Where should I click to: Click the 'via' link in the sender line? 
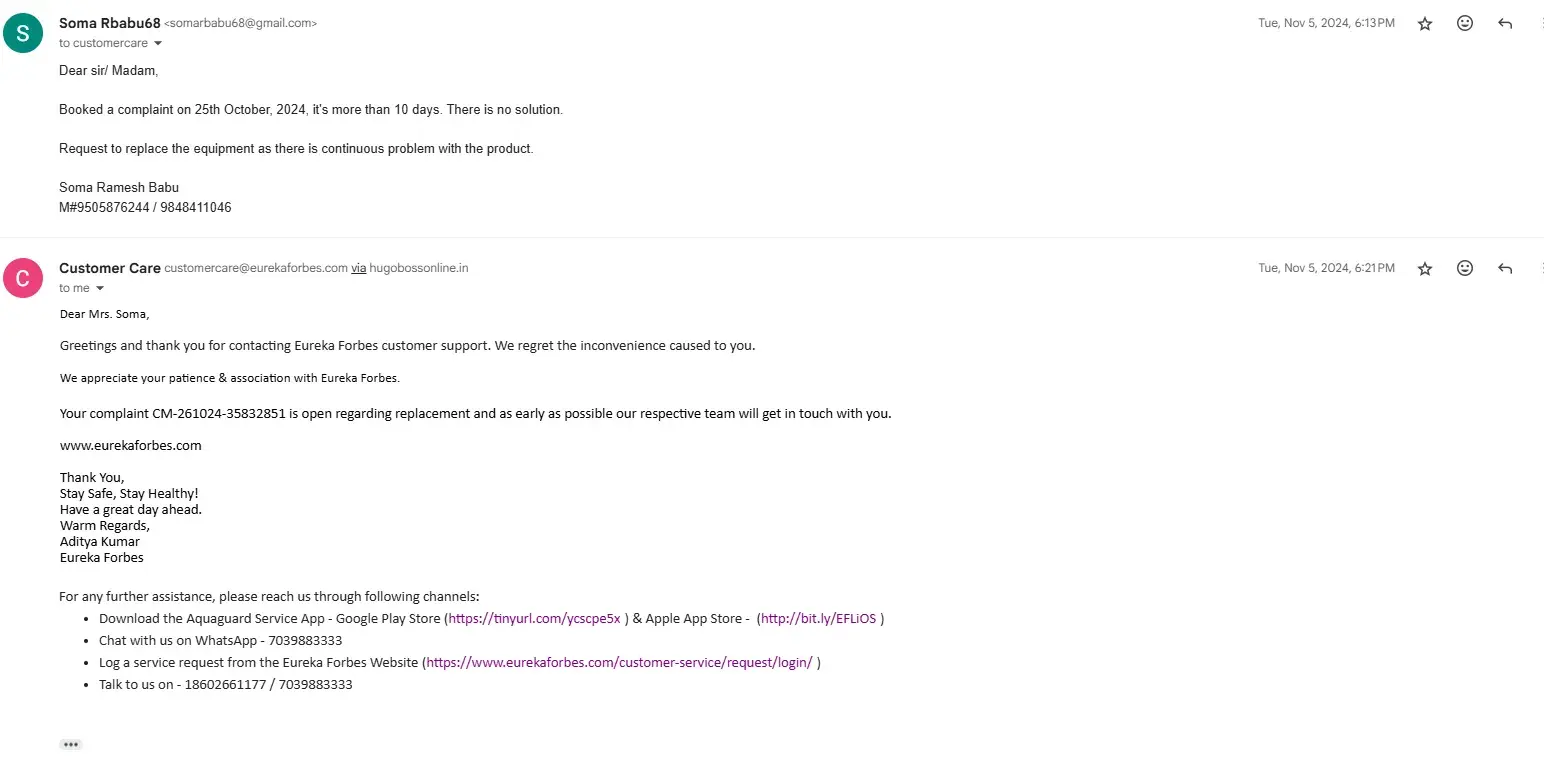(x=358, y=268)
